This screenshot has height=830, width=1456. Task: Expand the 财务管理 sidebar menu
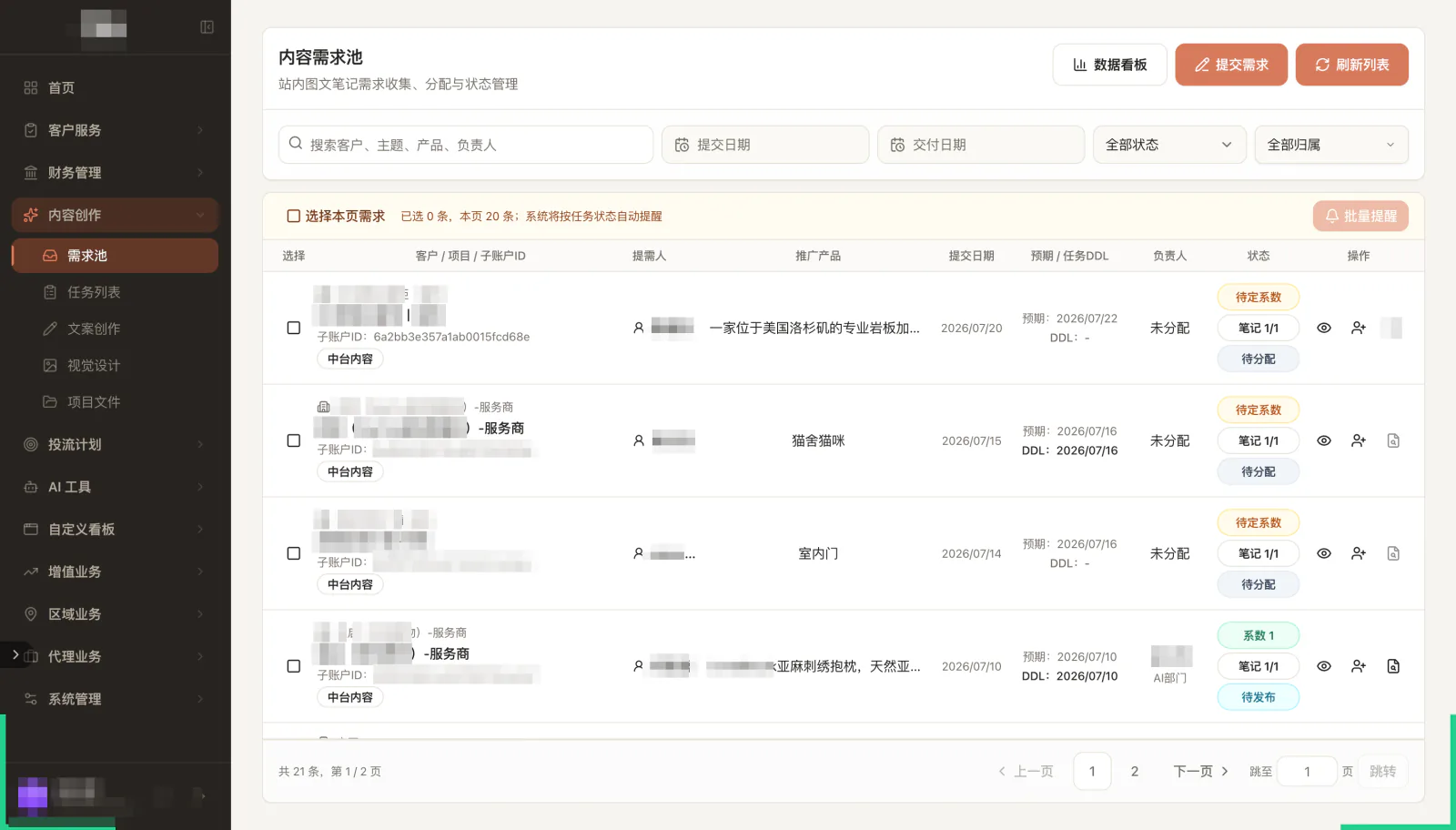coord(115,173)
